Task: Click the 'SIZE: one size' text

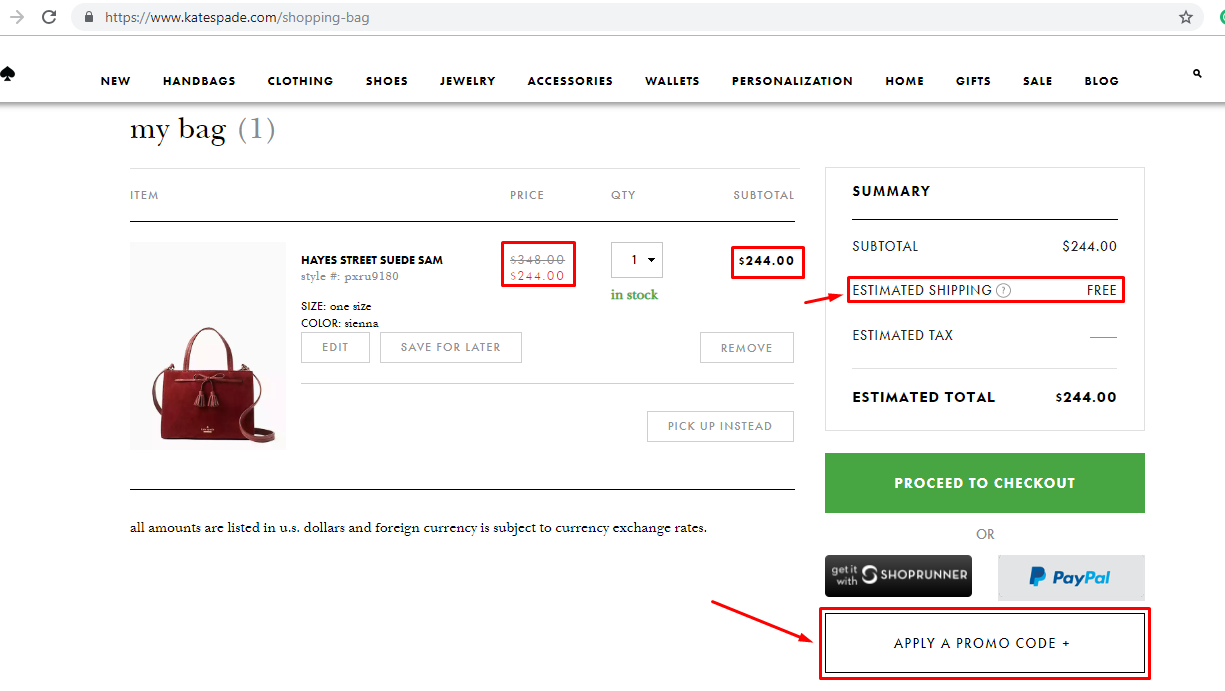Action: (x=336, y=306)
